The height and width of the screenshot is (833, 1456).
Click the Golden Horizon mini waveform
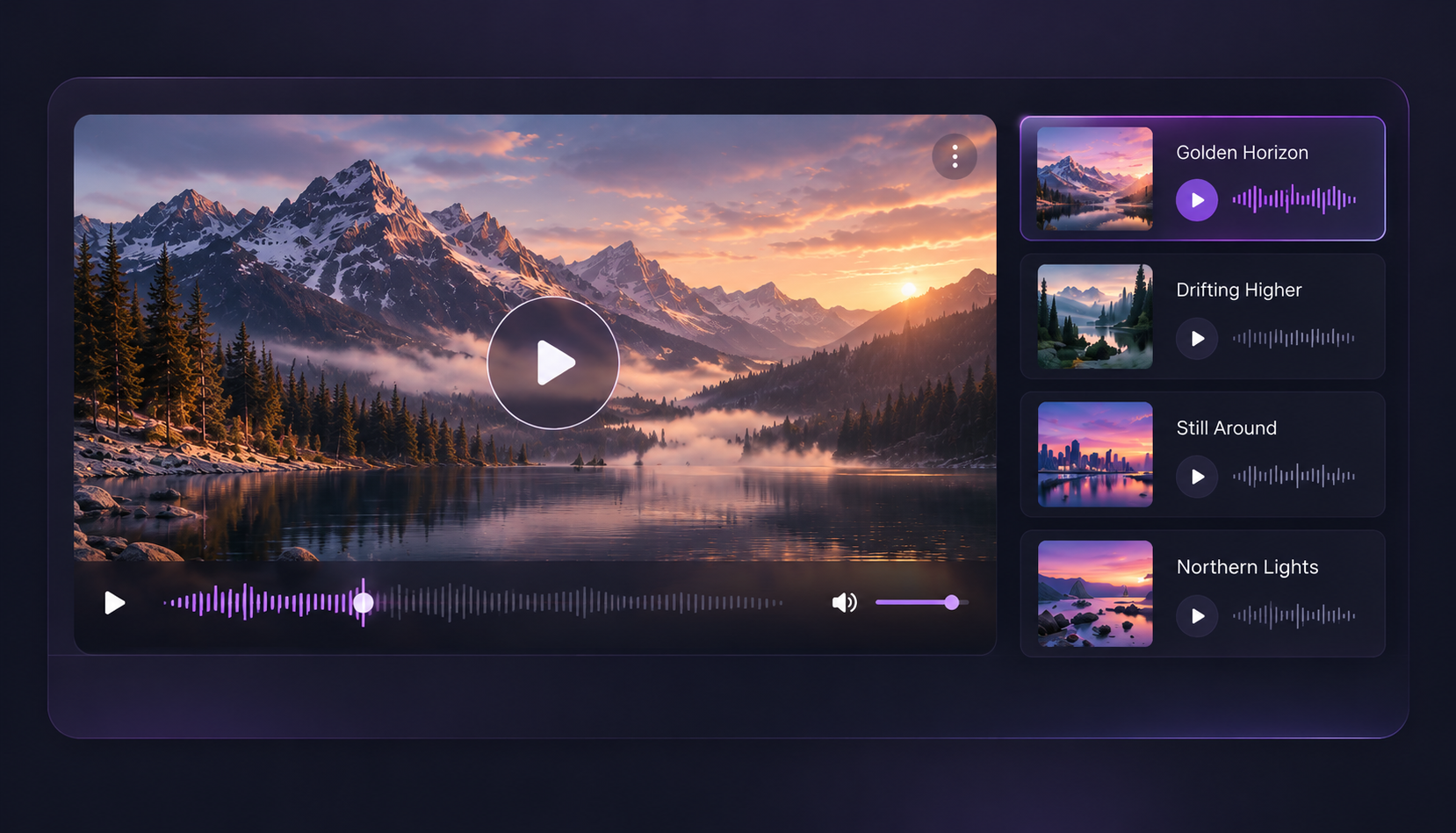click(1294, 200)
